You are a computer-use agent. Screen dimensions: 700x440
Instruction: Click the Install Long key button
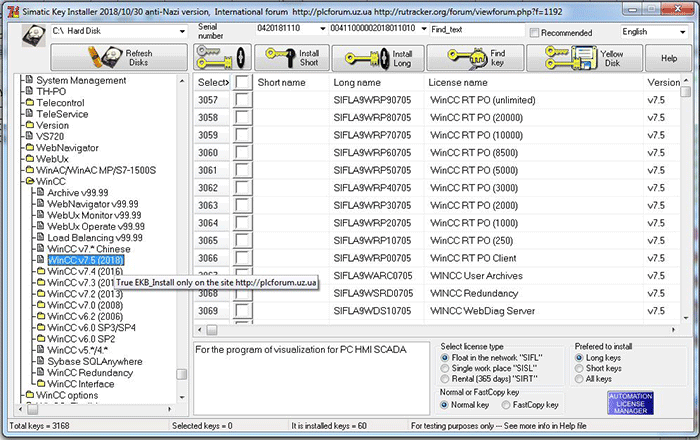[x=373, y=57]
